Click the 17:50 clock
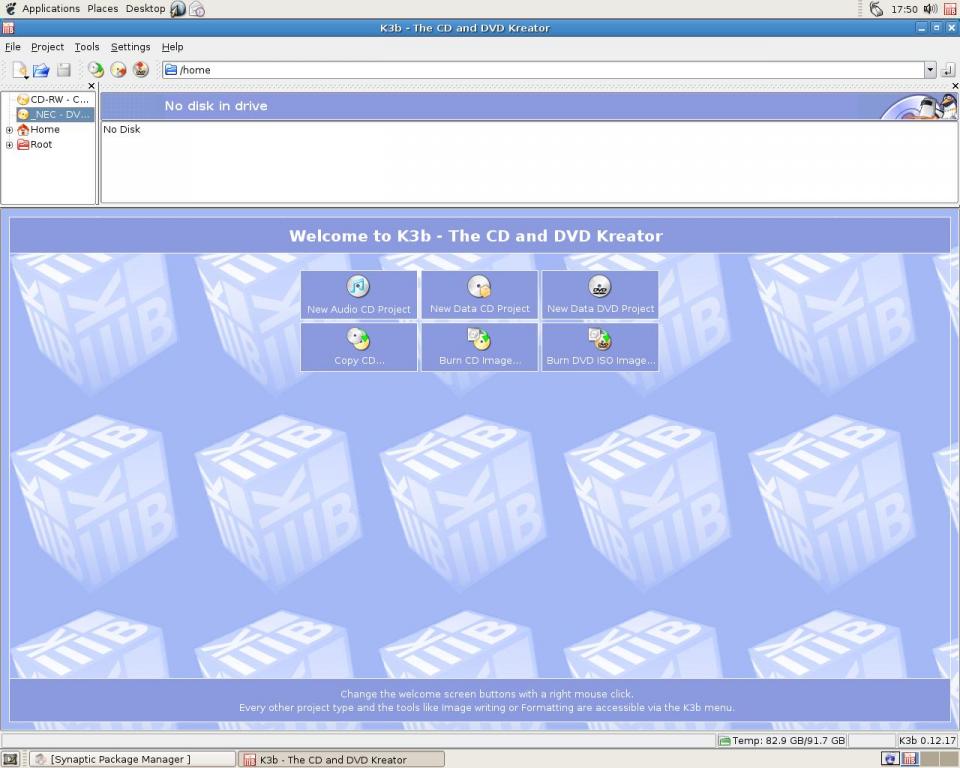 (x=904, y=9)
